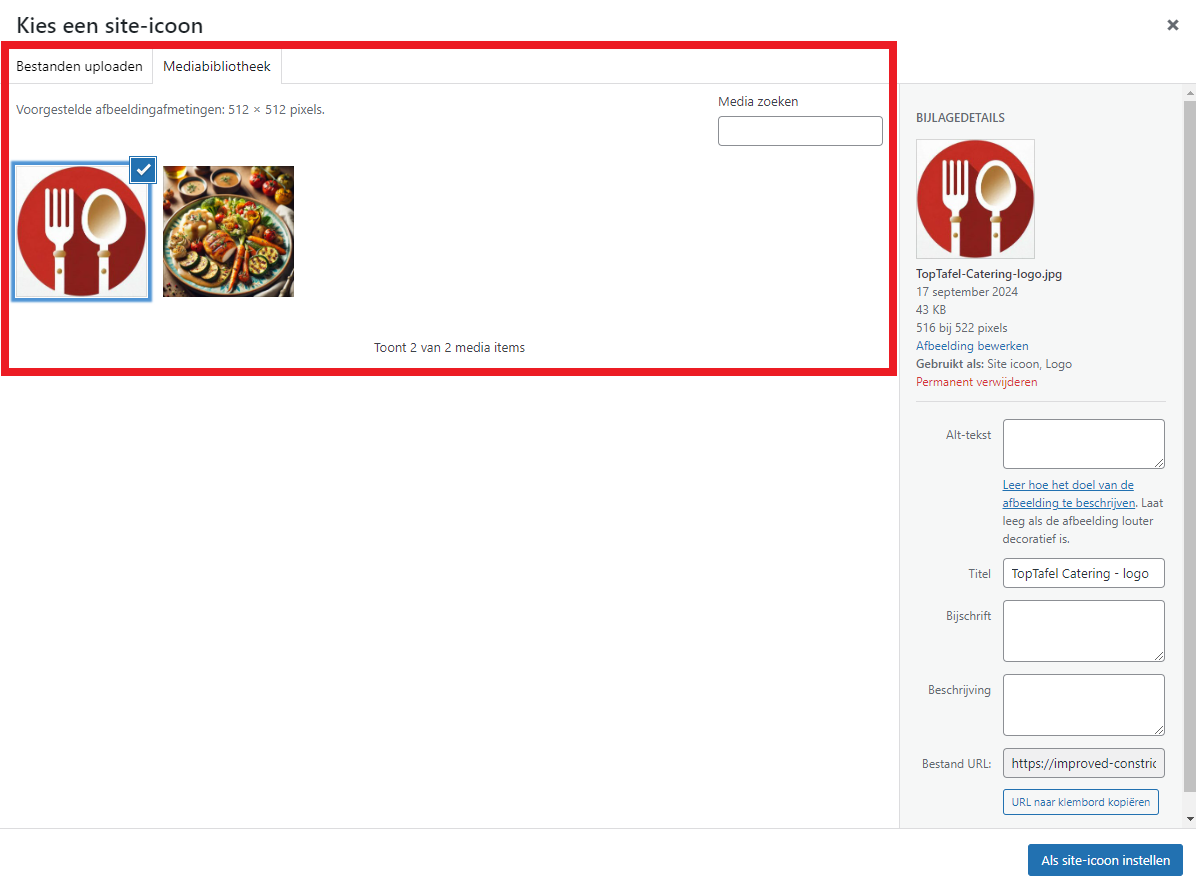Viewport: 1196px width, 887px height.
Task: Select the food plate image thumbnail
Action: click(228, 231)
